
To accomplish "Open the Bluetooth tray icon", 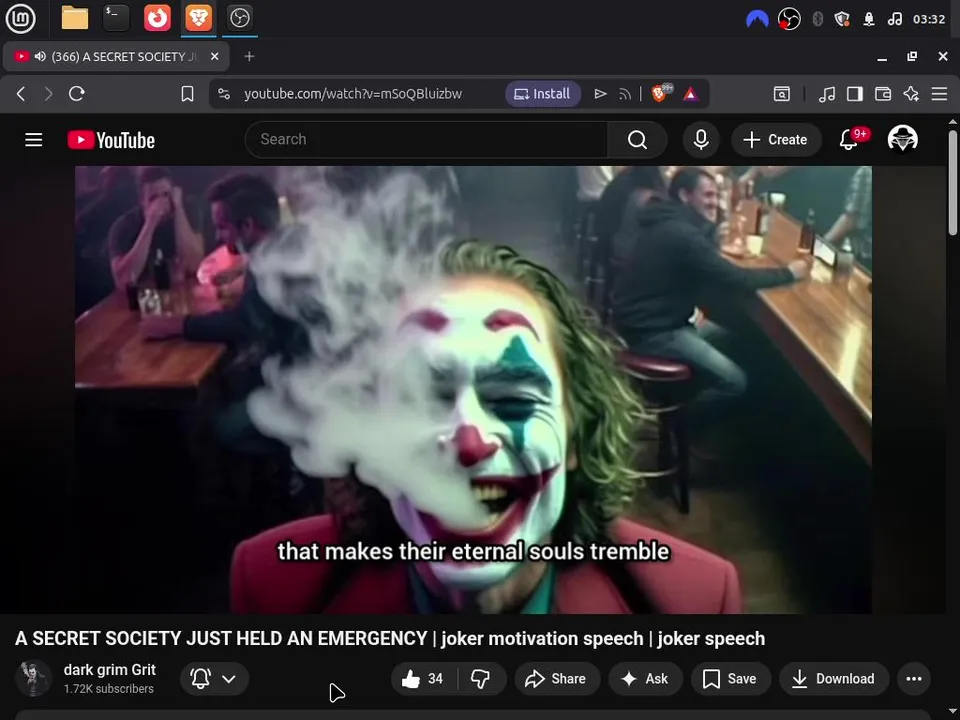I will coord(817,20).
